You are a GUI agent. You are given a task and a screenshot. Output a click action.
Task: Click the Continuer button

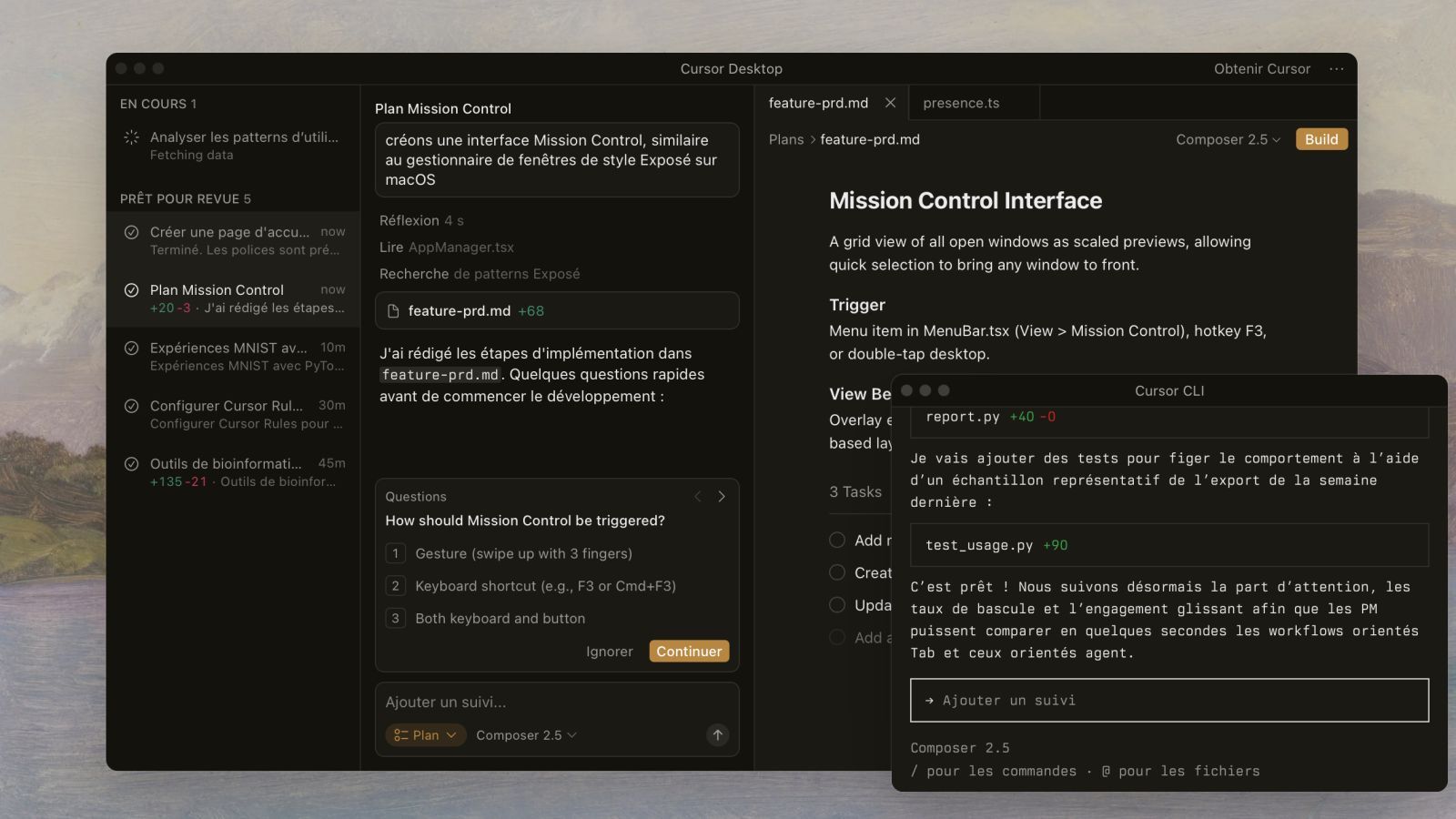click(689, 652)
